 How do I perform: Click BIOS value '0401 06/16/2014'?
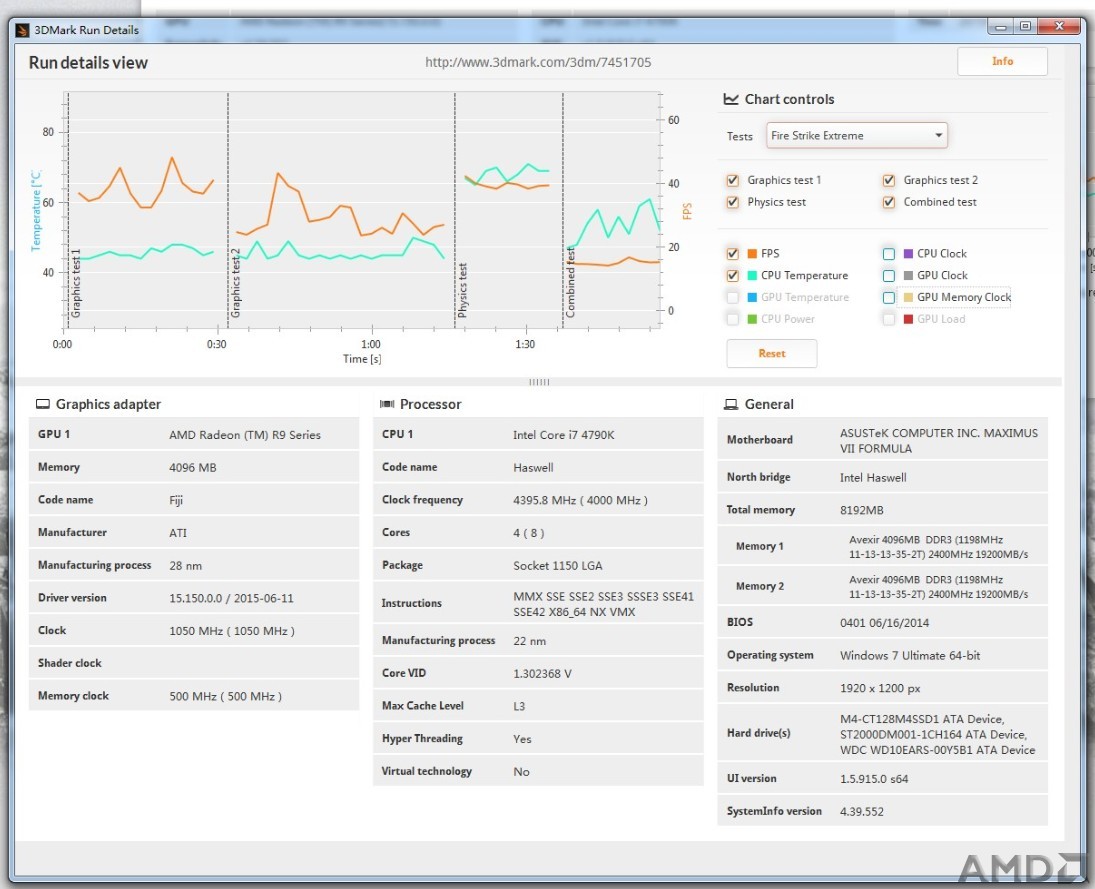[x=884, y=622]
